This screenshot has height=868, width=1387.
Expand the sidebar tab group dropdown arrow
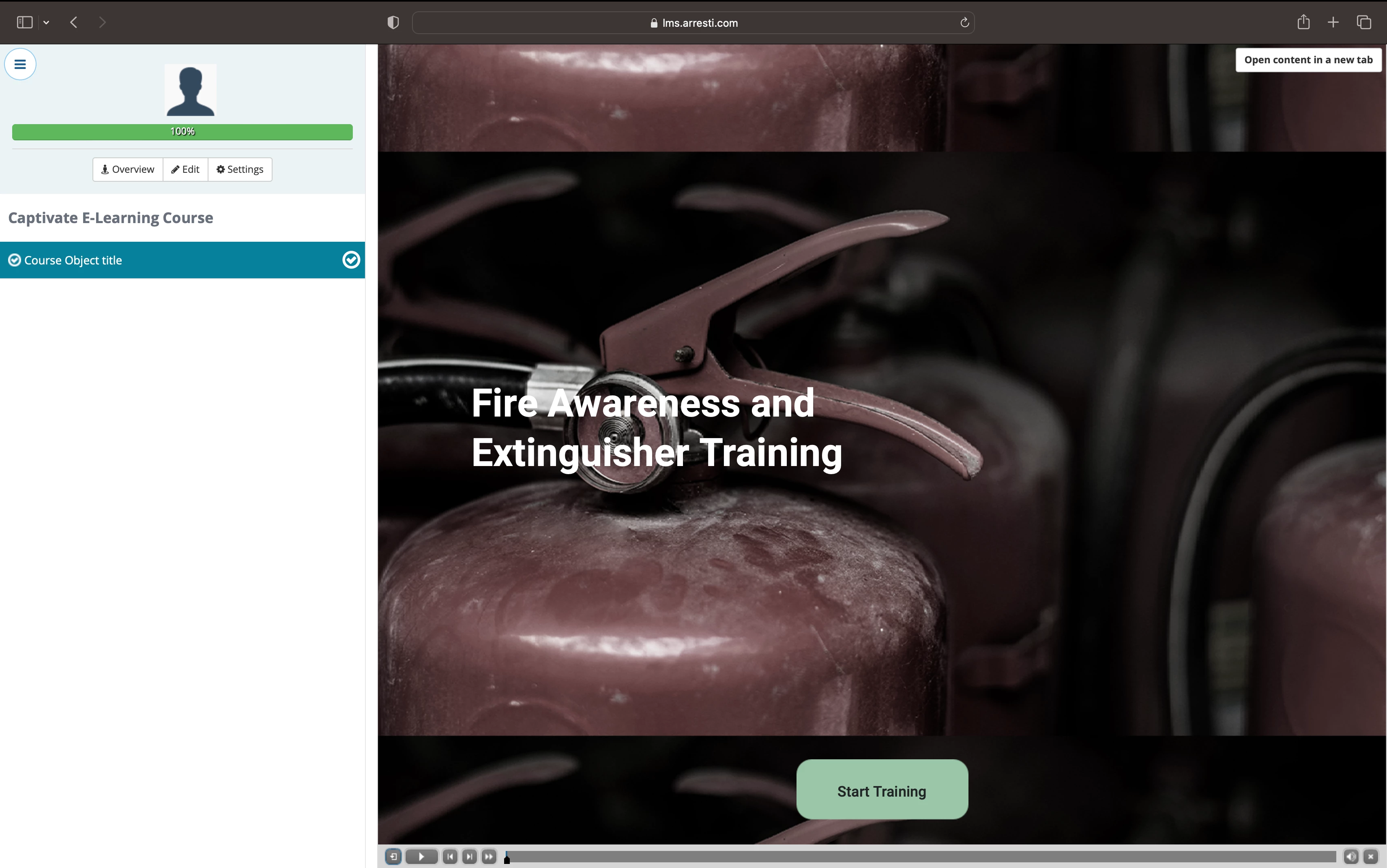(x=47, y=22)
